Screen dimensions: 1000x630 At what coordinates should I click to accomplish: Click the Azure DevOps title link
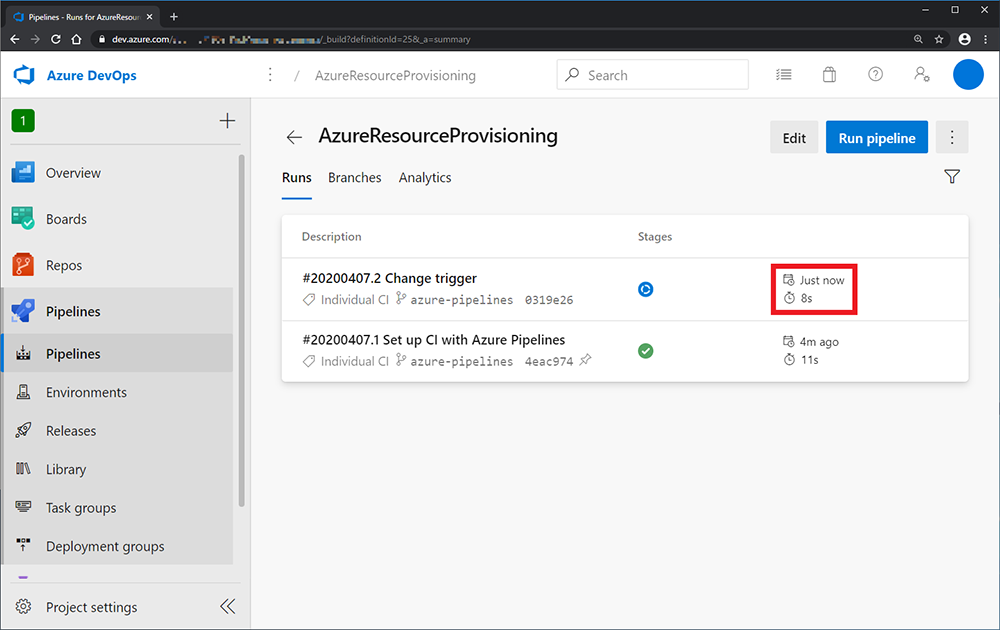pos(92,75)
